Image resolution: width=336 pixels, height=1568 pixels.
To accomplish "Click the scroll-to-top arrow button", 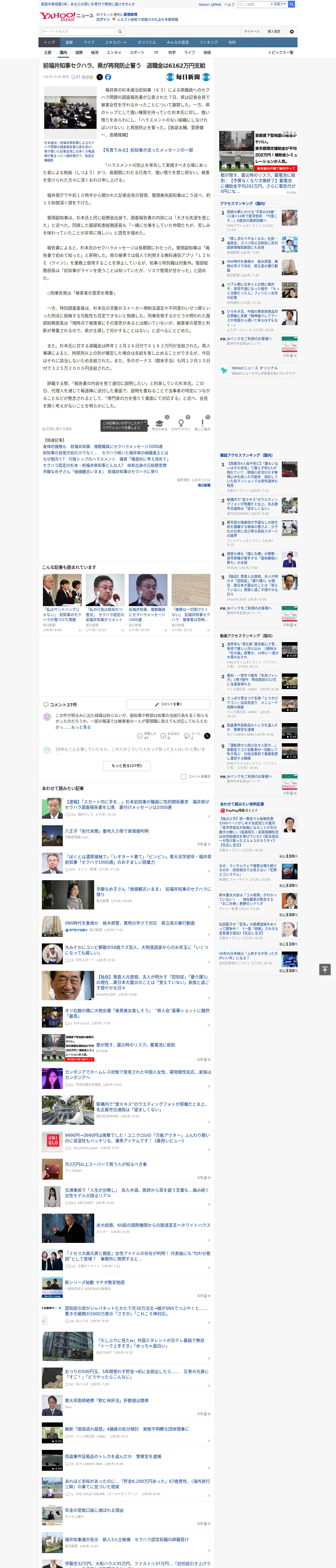I will [x=325, y=969].
